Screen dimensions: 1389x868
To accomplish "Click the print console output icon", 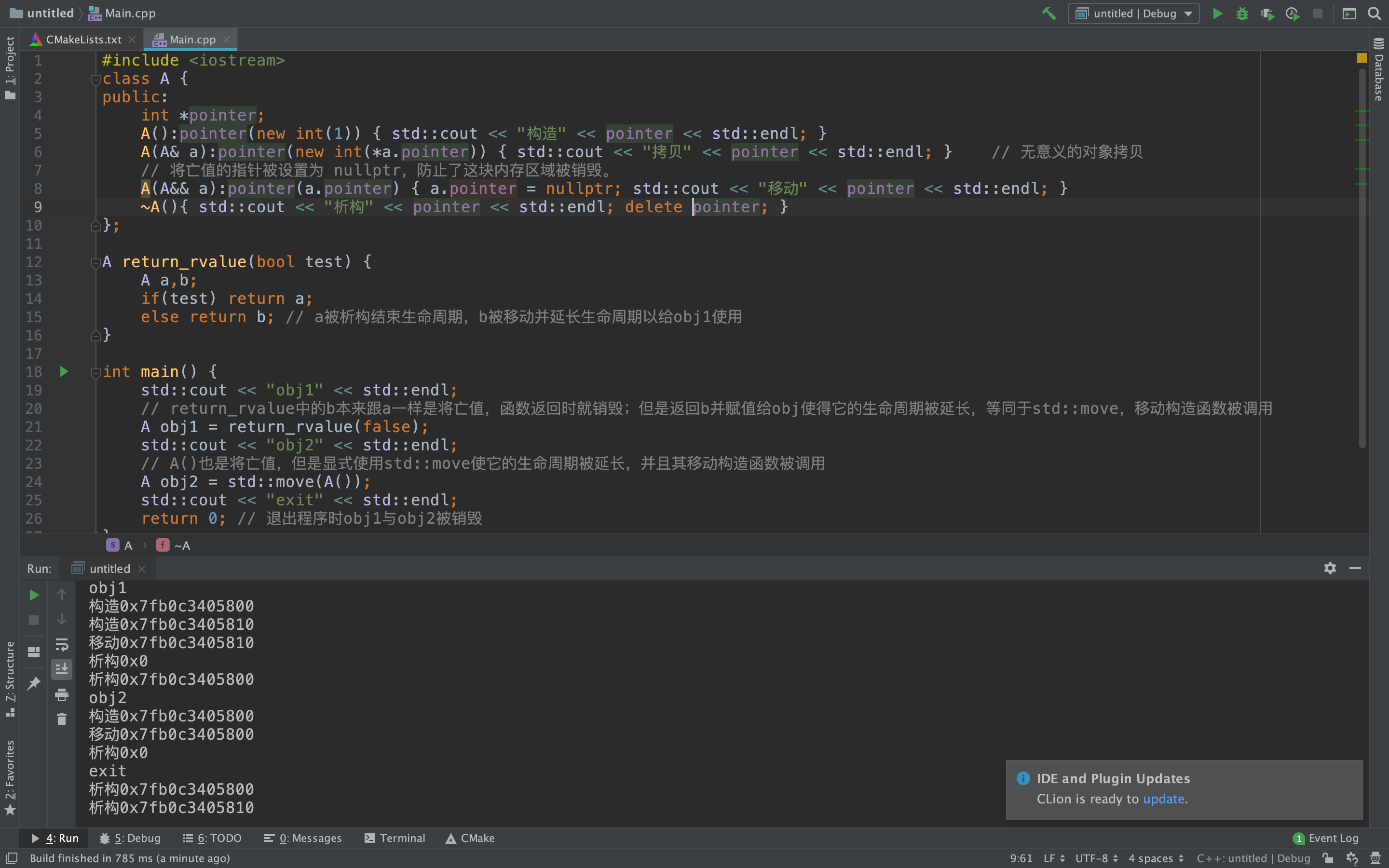I will (61, 695).
